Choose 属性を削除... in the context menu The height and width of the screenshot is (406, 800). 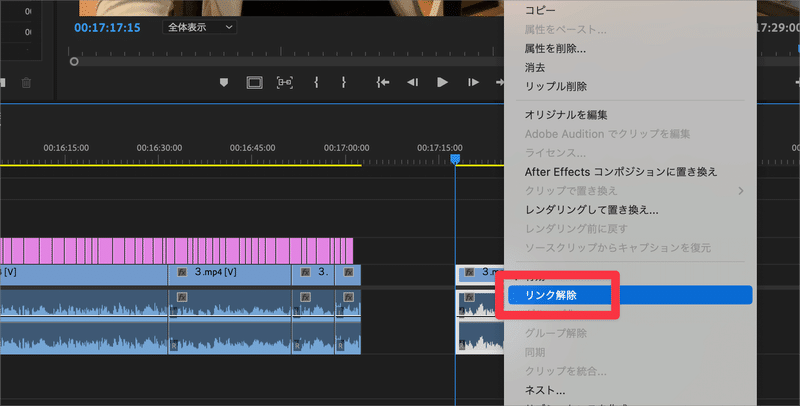[x=555, y=48]
